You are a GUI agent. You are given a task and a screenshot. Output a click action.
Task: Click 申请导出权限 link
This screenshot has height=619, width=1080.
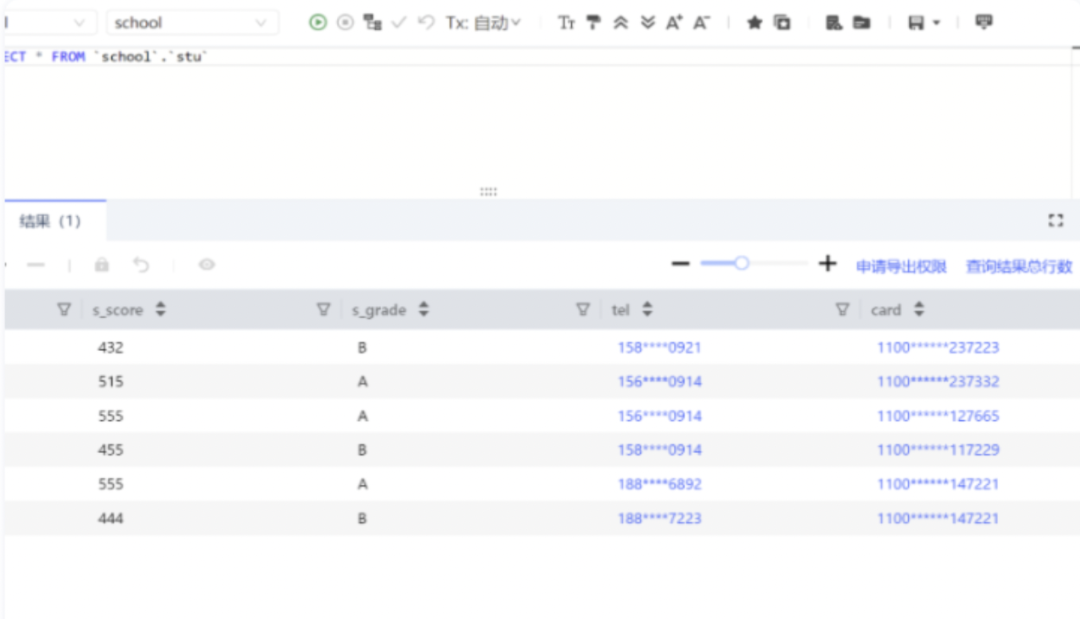901,266
